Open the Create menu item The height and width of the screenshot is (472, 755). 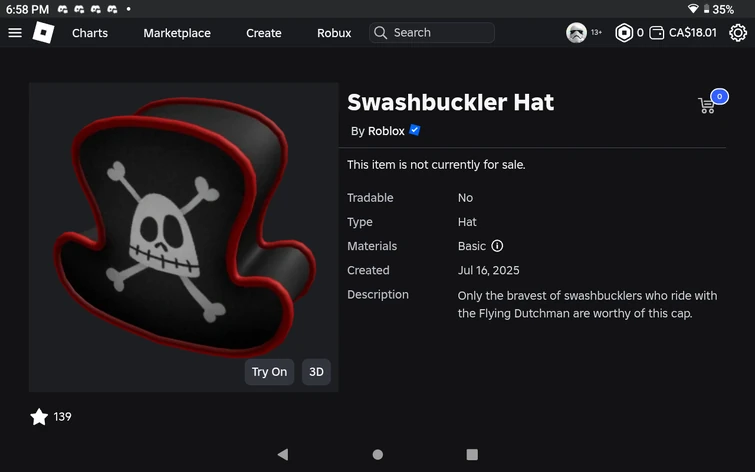tap(263, 33)
